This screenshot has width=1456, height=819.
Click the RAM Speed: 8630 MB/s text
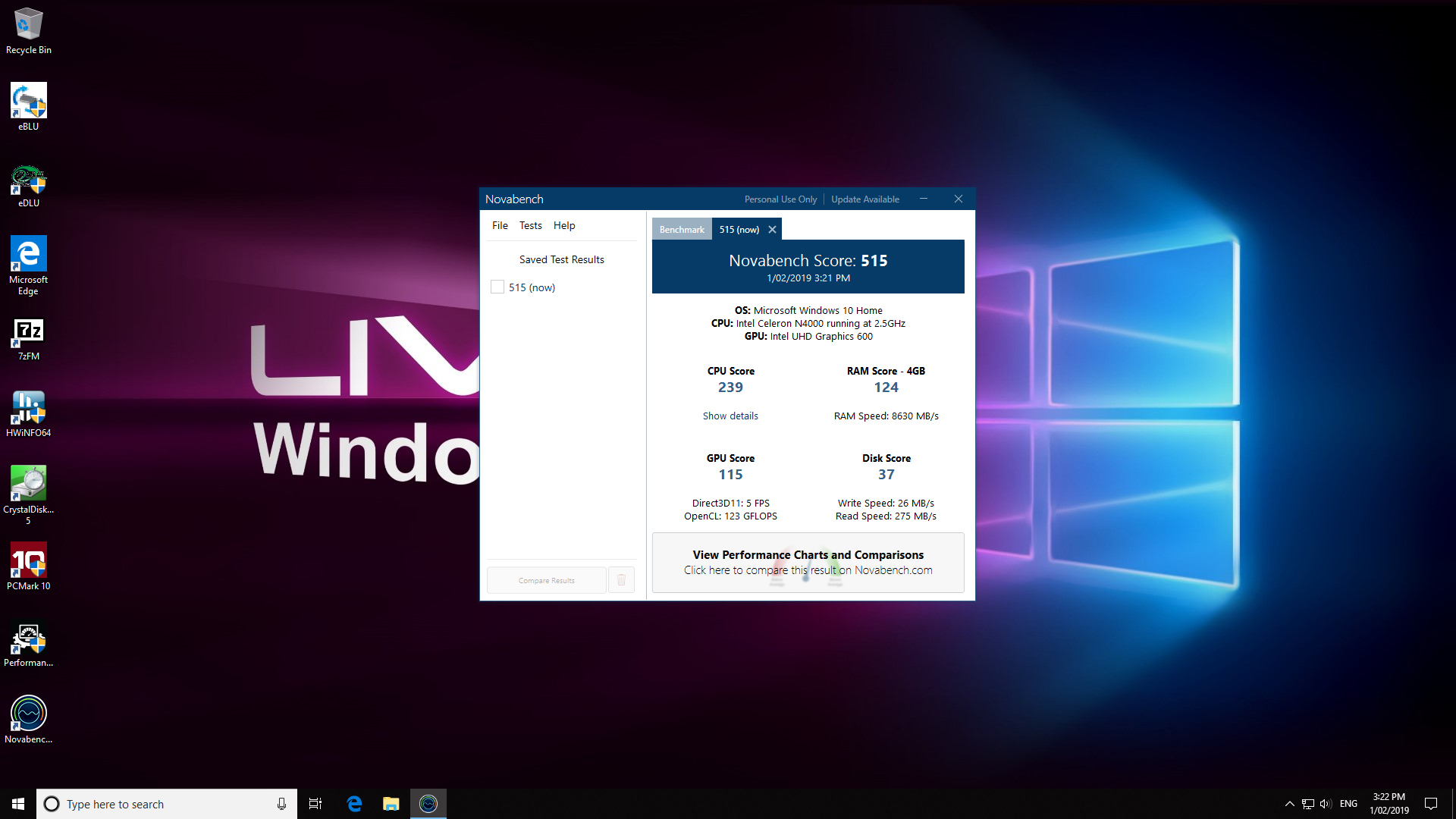pyautogui.click(x=886, y=416)
